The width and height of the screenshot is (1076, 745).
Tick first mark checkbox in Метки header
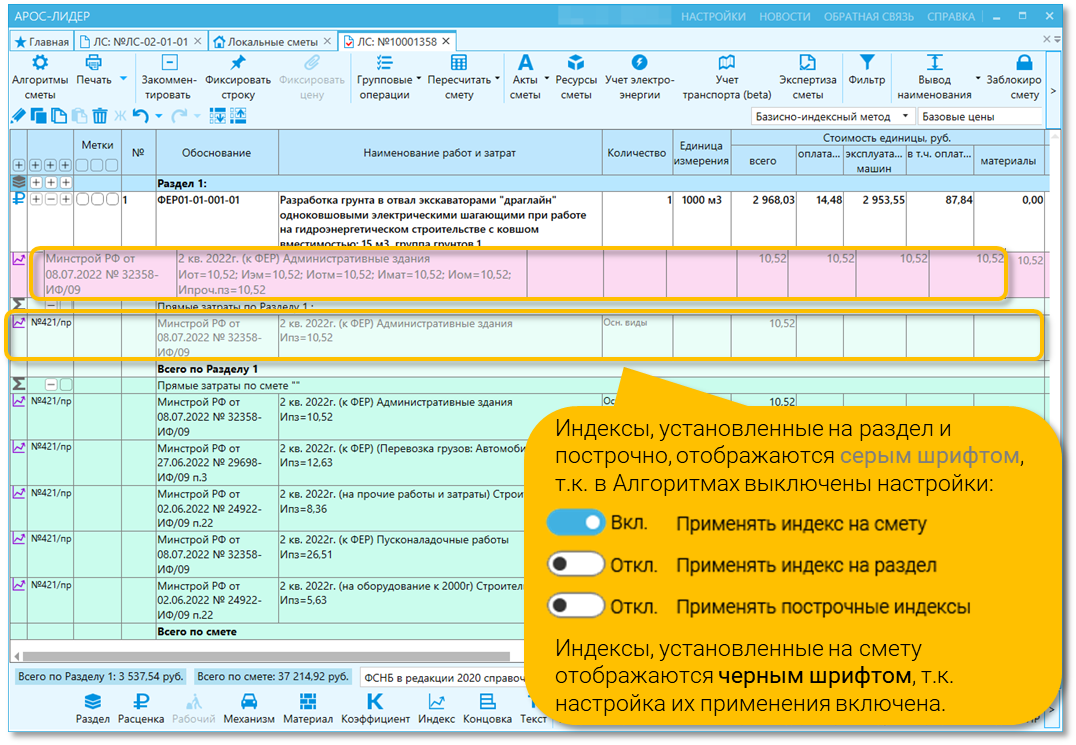point(82,165)
